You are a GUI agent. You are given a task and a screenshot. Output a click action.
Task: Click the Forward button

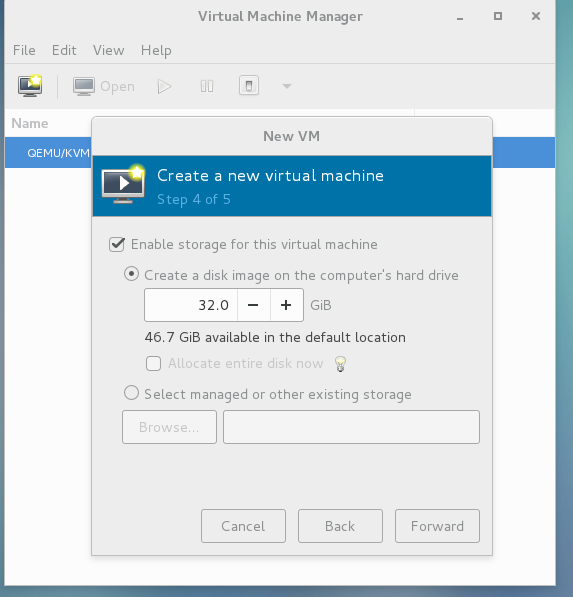click(x=437, y=526)
